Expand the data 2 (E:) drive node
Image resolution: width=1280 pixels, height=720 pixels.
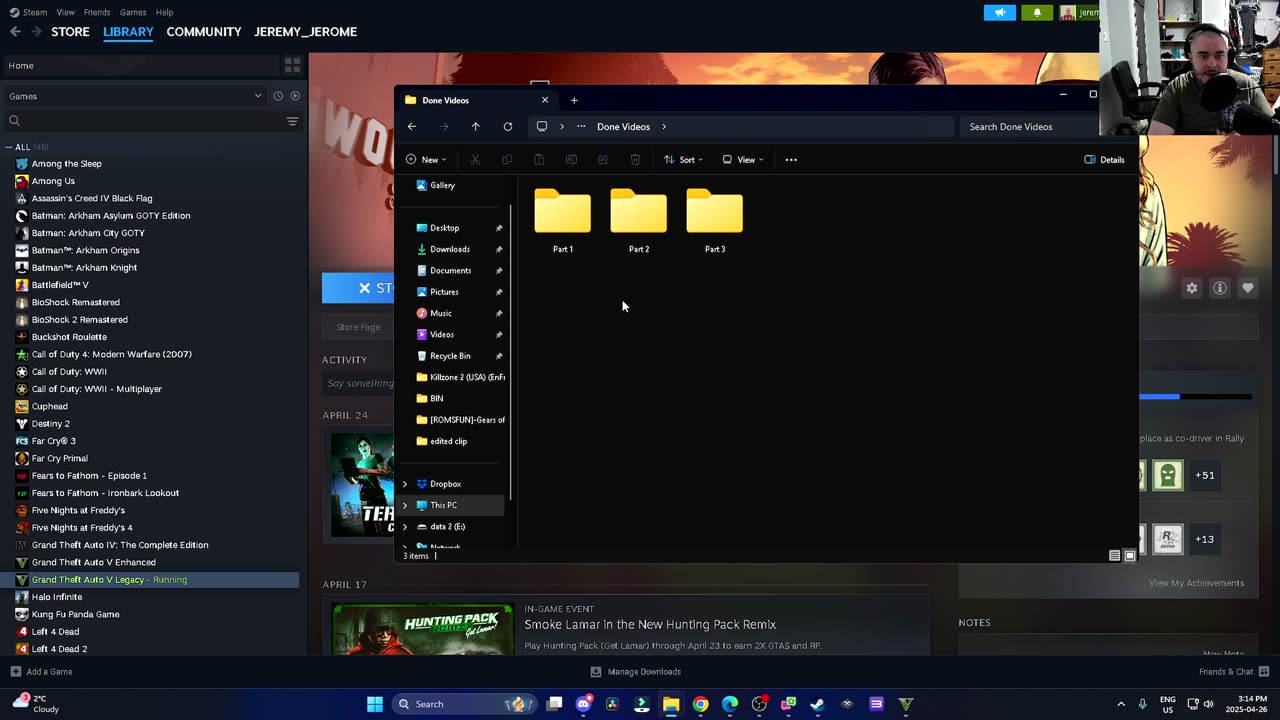click(x=405, y=526)
